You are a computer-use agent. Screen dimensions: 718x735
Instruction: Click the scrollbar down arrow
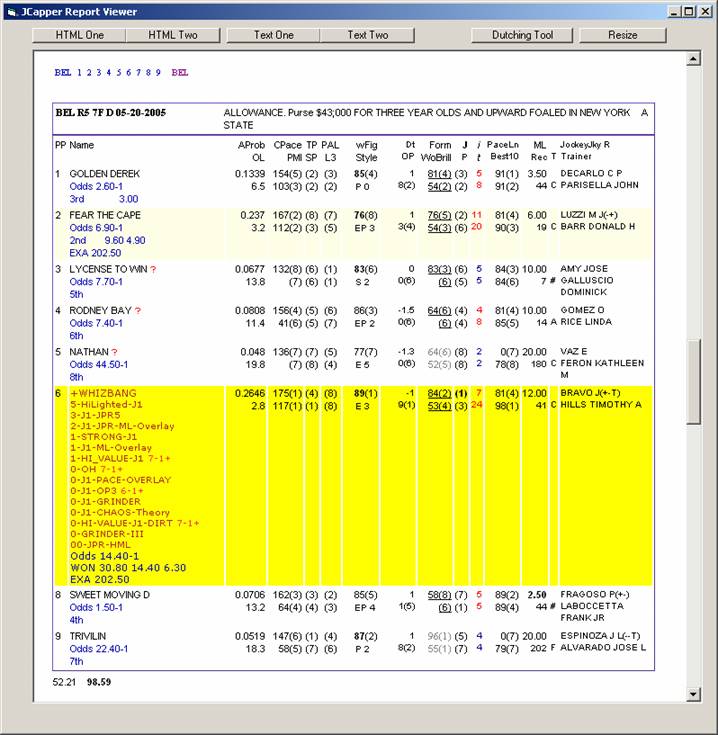693,694
